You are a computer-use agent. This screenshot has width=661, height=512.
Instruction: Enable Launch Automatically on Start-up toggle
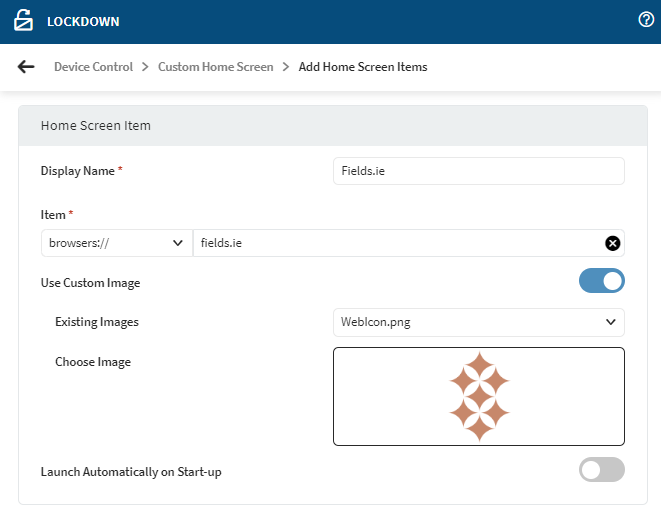(601, 470)
